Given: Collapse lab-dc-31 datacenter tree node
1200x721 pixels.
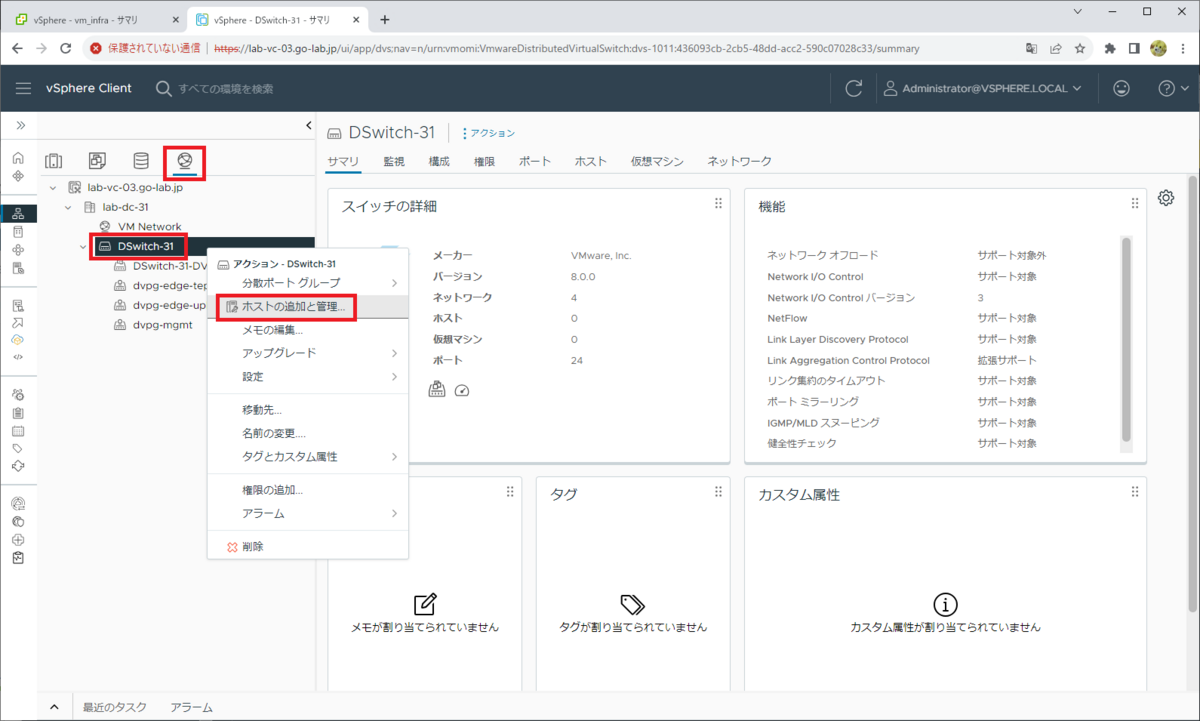Looking at the screenshot, I should tap(69, 207).
